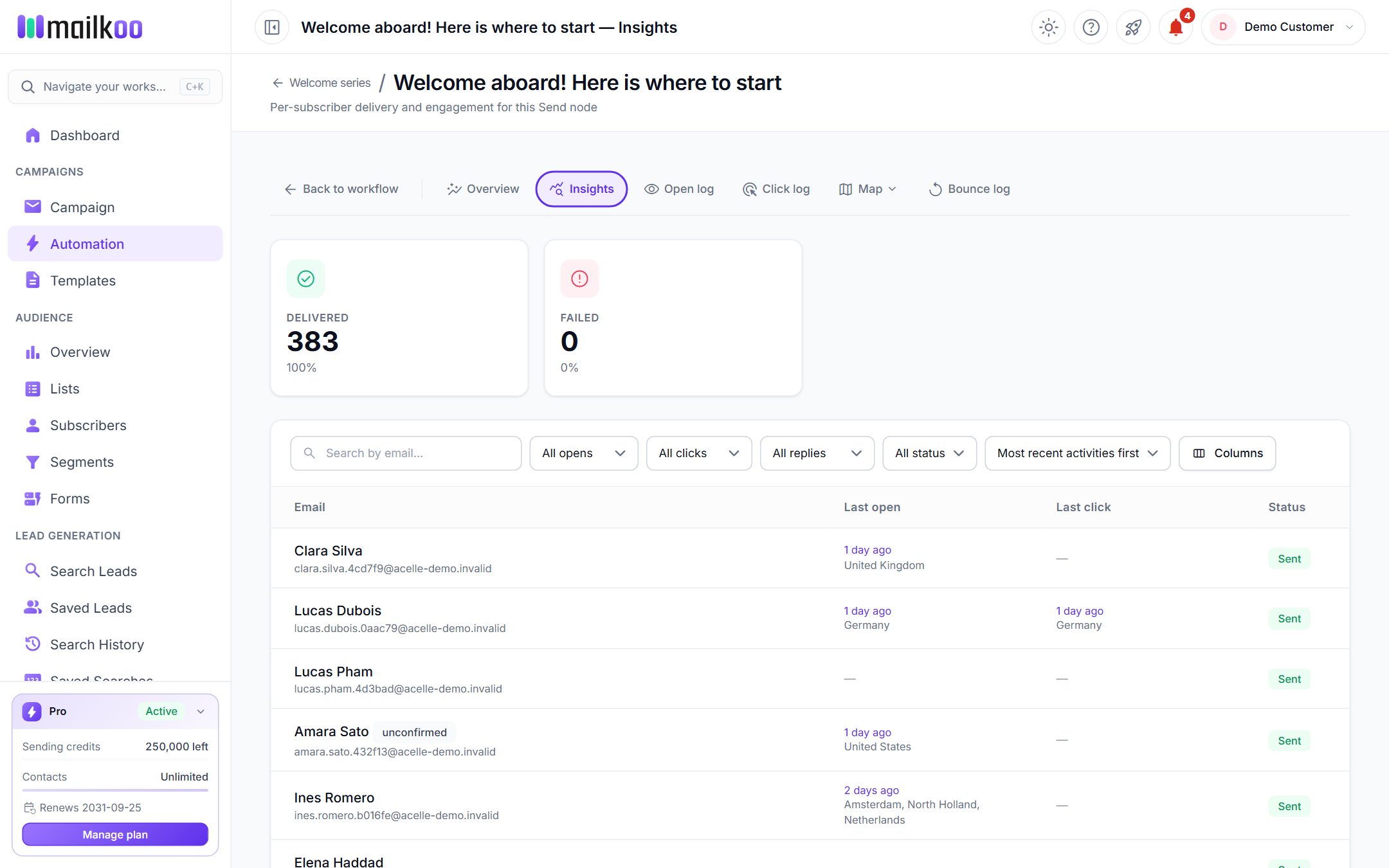Open Most recent activities first sort dropdown
1389x868 pixels.
pos(1078,453)
